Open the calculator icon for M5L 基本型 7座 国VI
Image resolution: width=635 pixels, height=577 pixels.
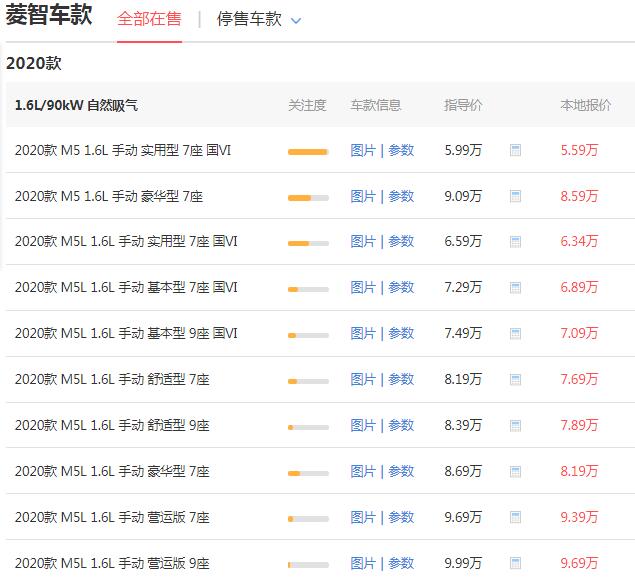click(x=515, y=288)
